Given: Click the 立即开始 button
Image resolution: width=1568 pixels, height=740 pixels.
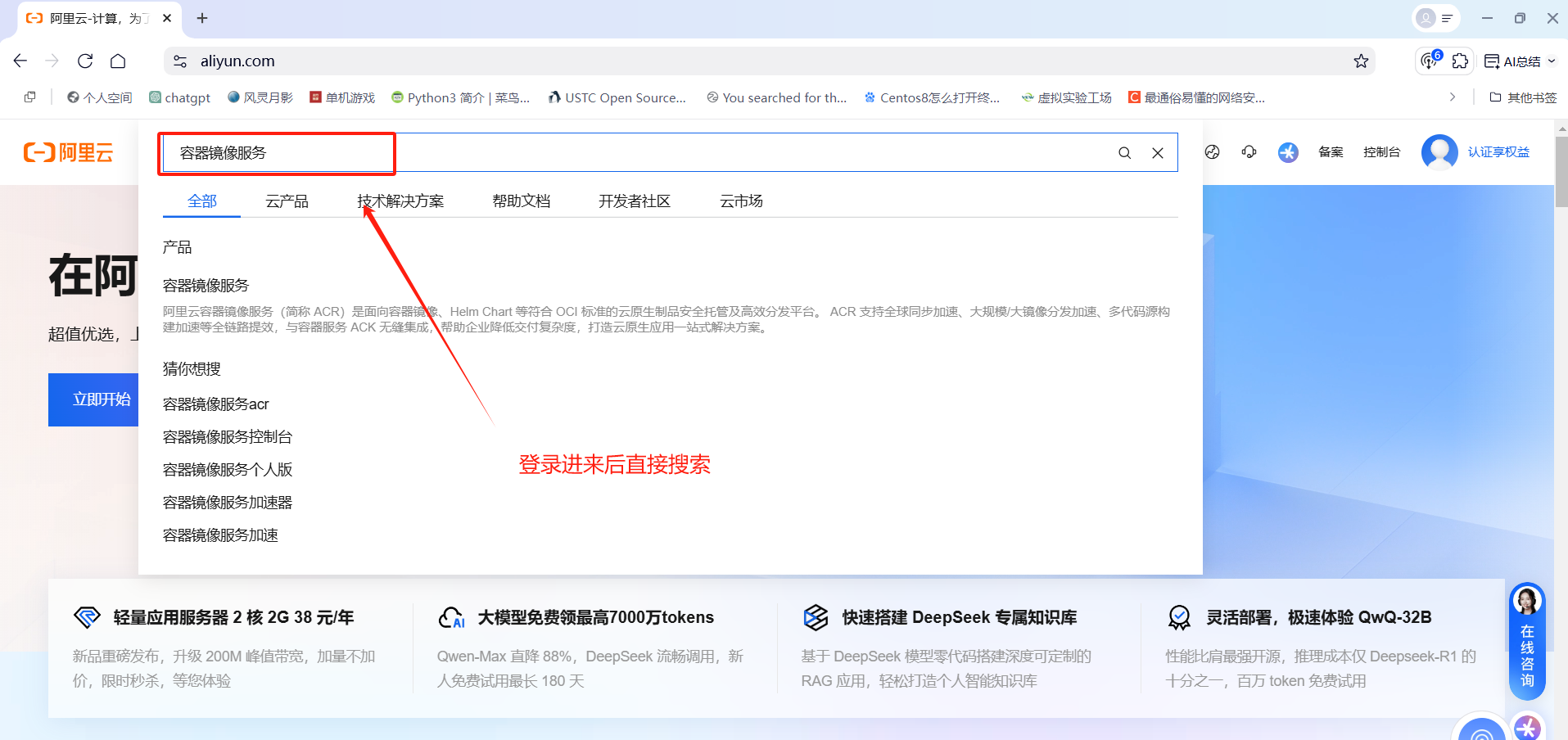Looking at the screenshot, I should tap(93, 399).
